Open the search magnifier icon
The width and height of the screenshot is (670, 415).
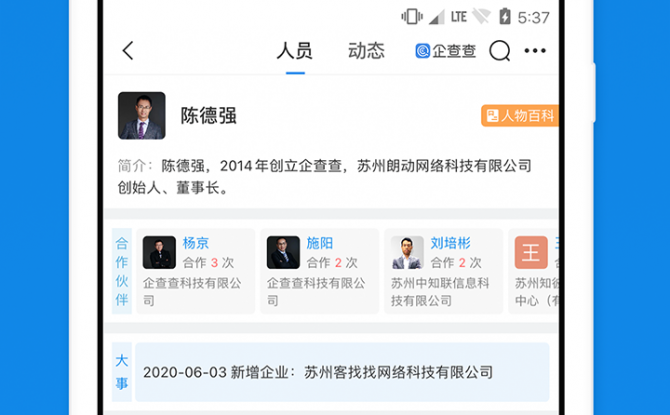[x=500, y=51]
